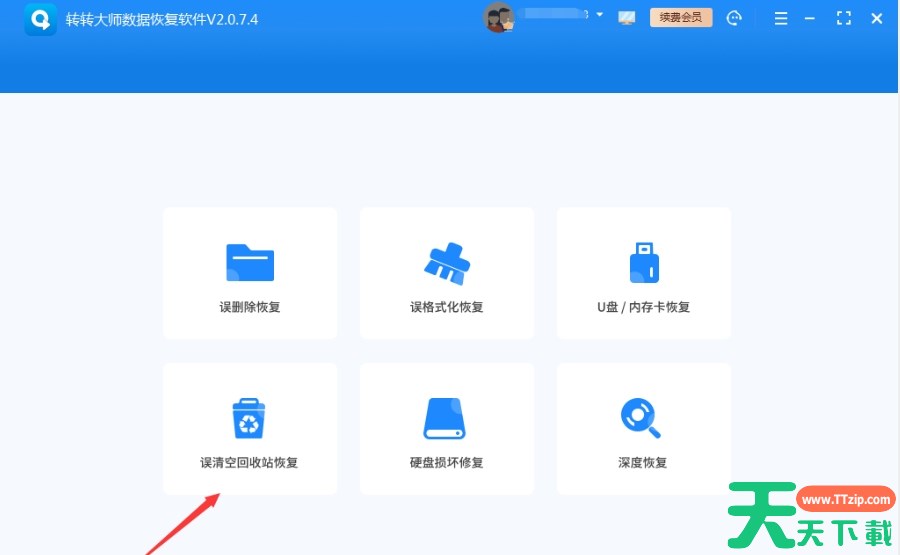The image size is (900, 555).
Task: Open the hamburger main menu
Action: click(781, 18)
